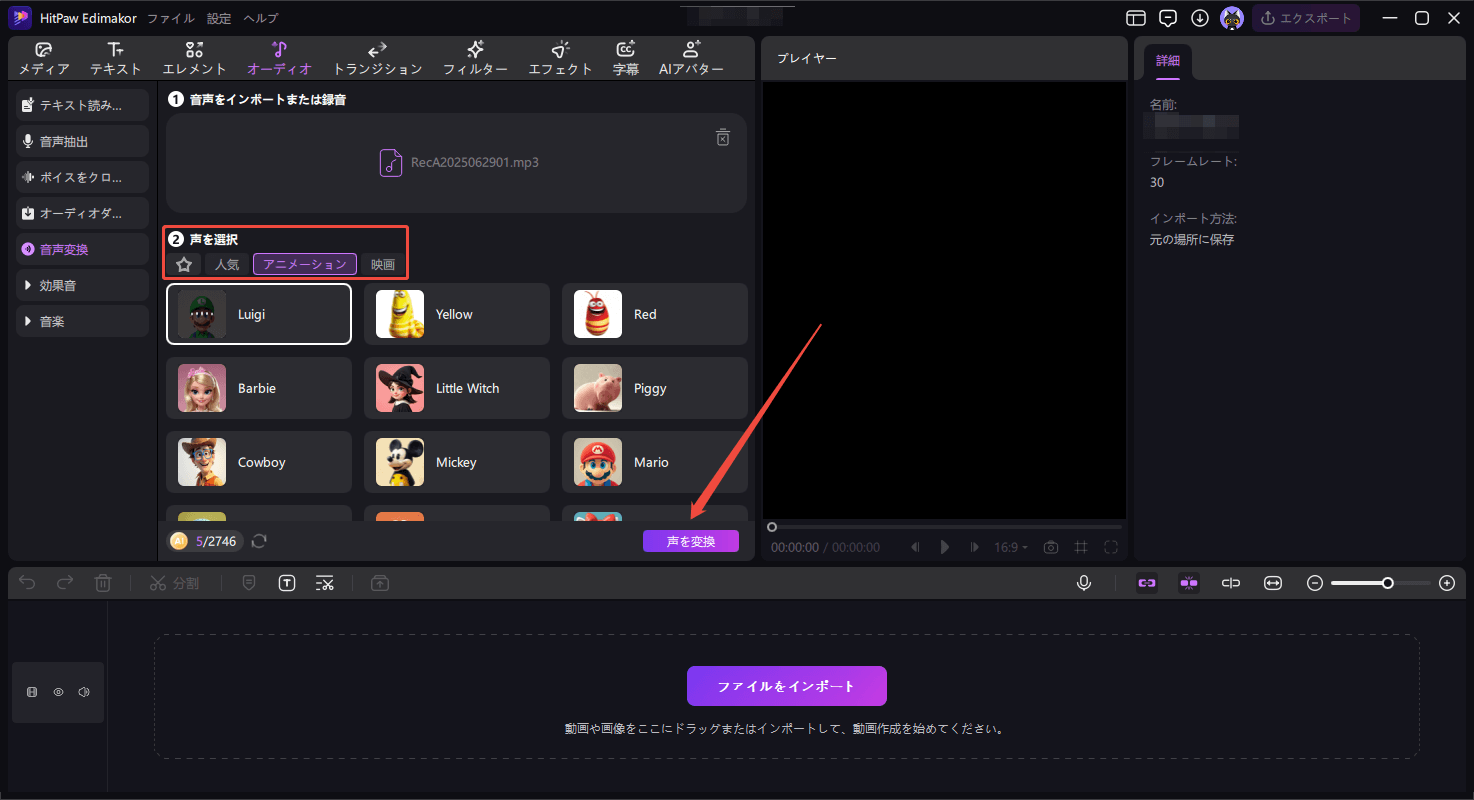Open the ファイル menu
The image size is (1474, 800).
171,18
